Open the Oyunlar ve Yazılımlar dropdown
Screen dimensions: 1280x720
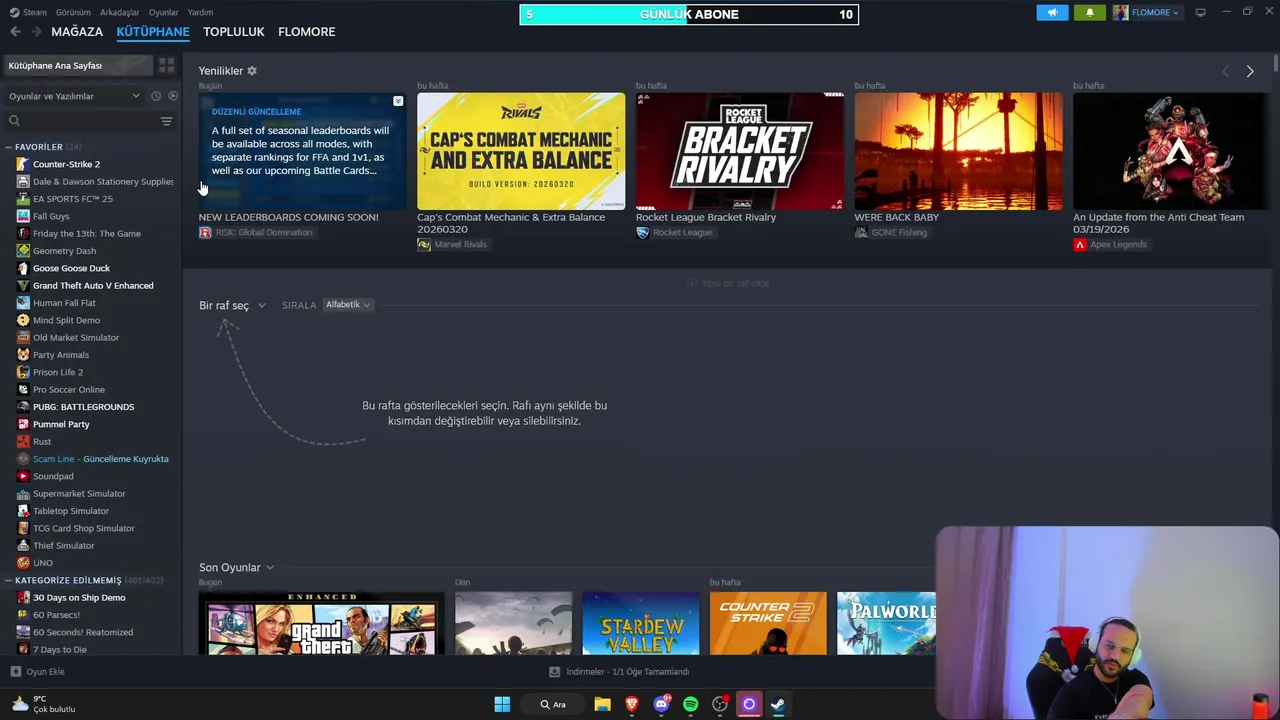[74, 96]
